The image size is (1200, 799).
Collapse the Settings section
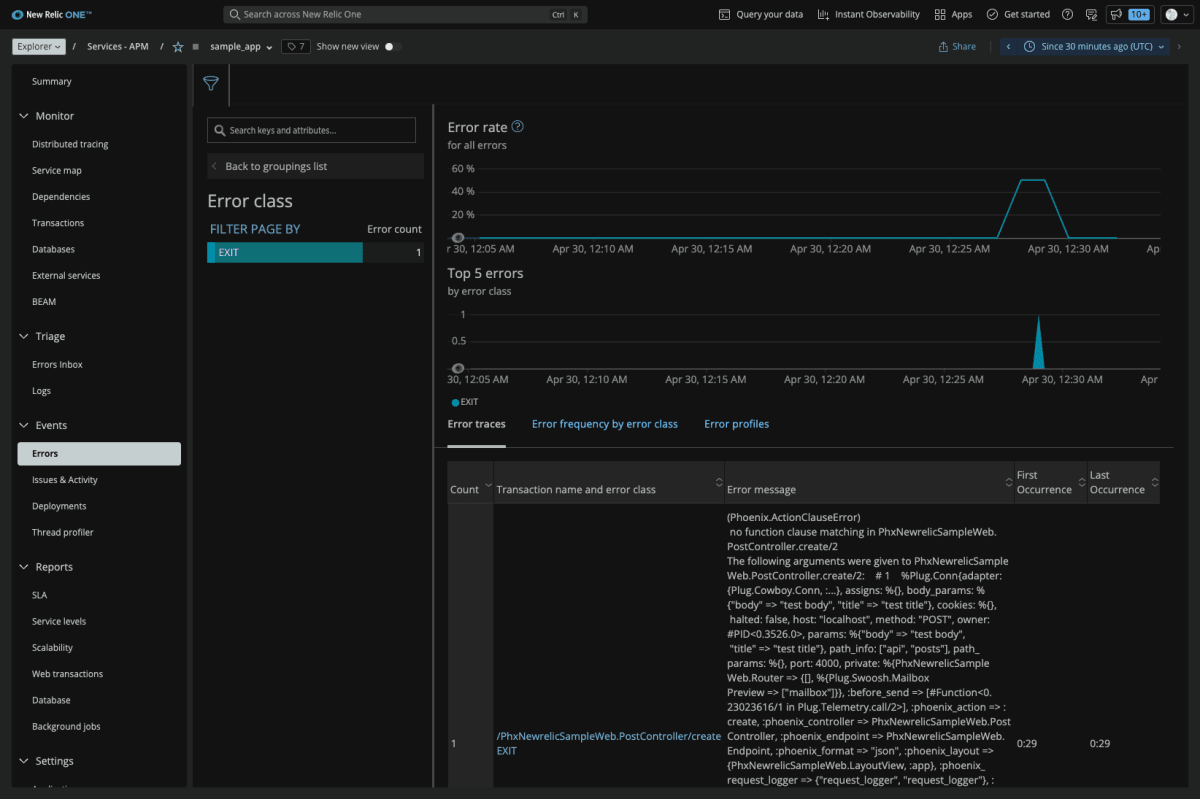[x=24, y=762]
